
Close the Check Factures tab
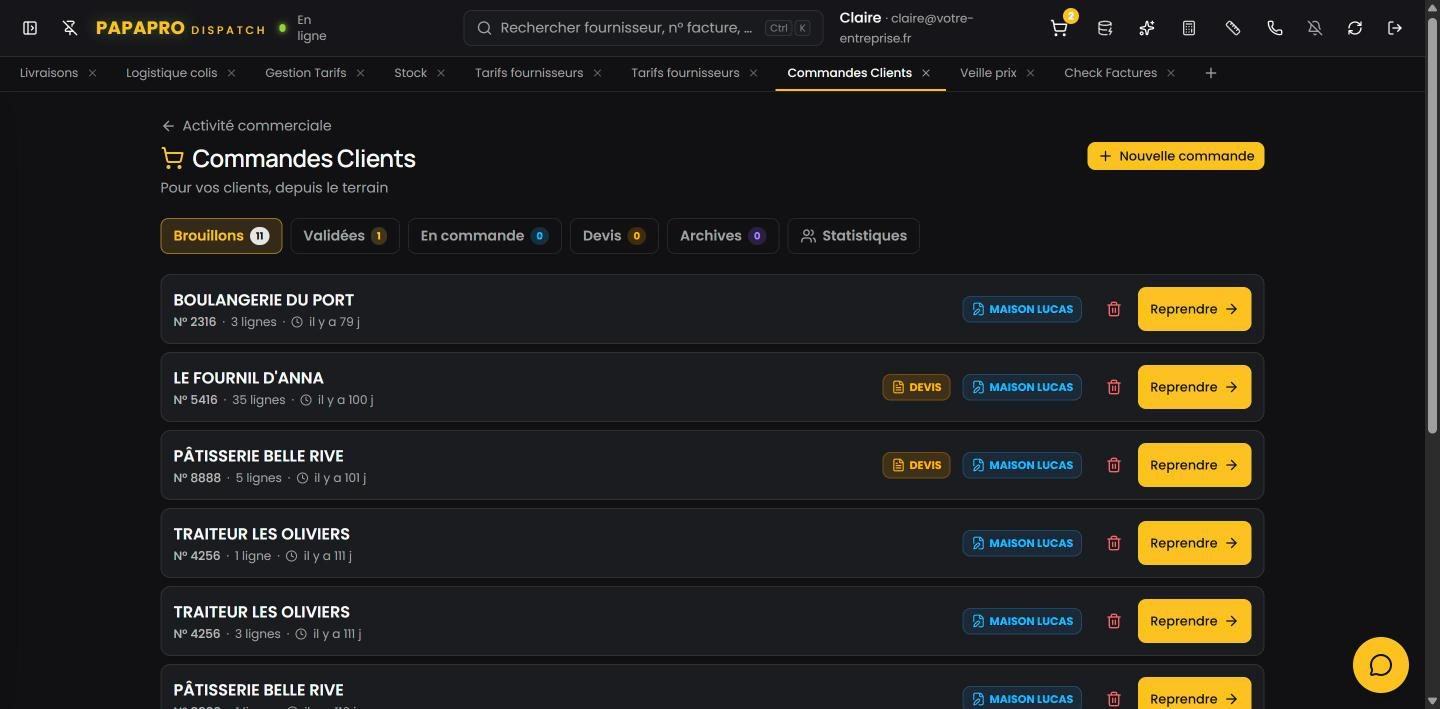pyautogui.click(x=1171, y=73)
